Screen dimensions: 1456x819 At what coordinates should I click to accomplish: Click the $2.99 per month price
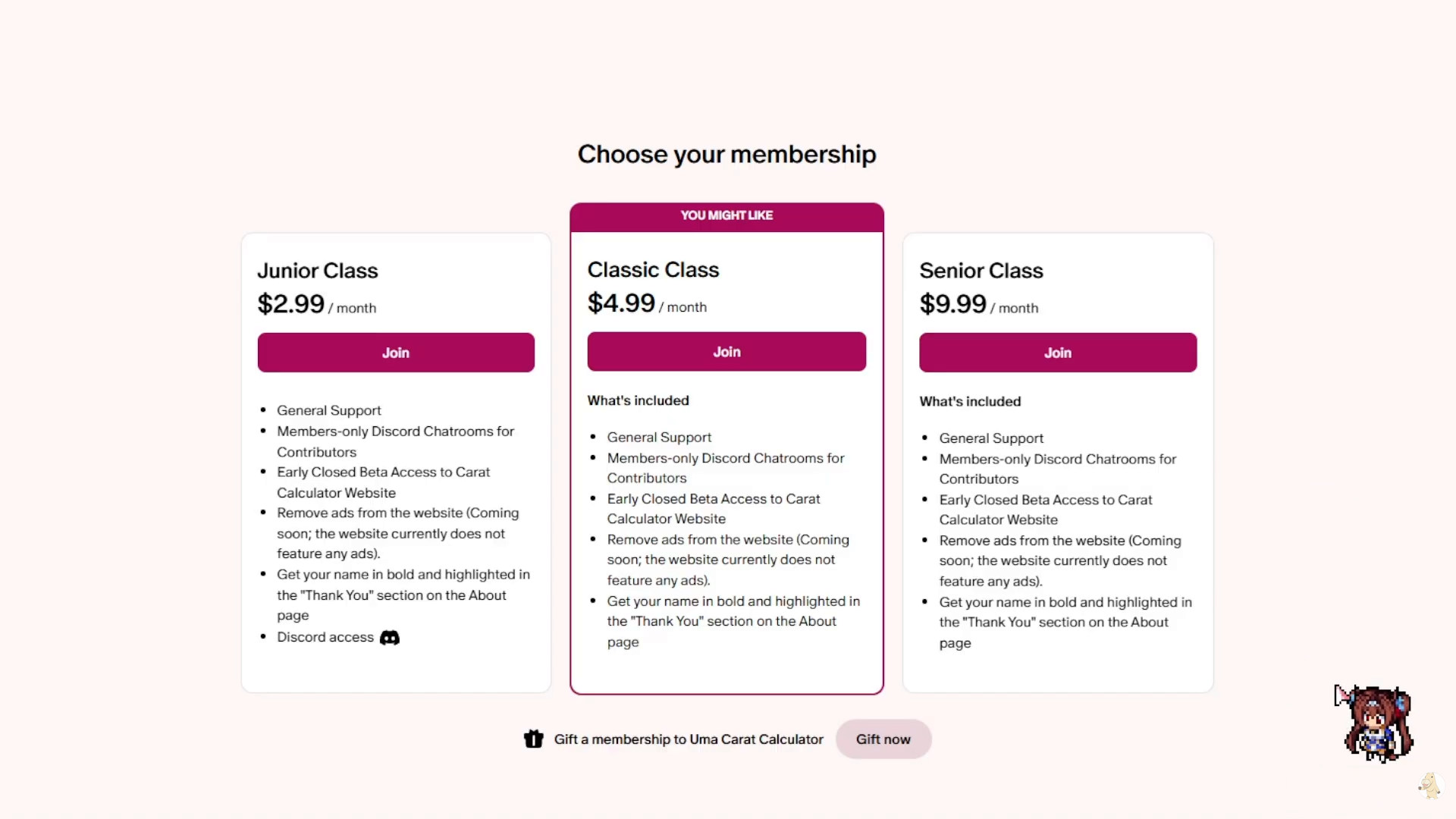pos(317,304)
